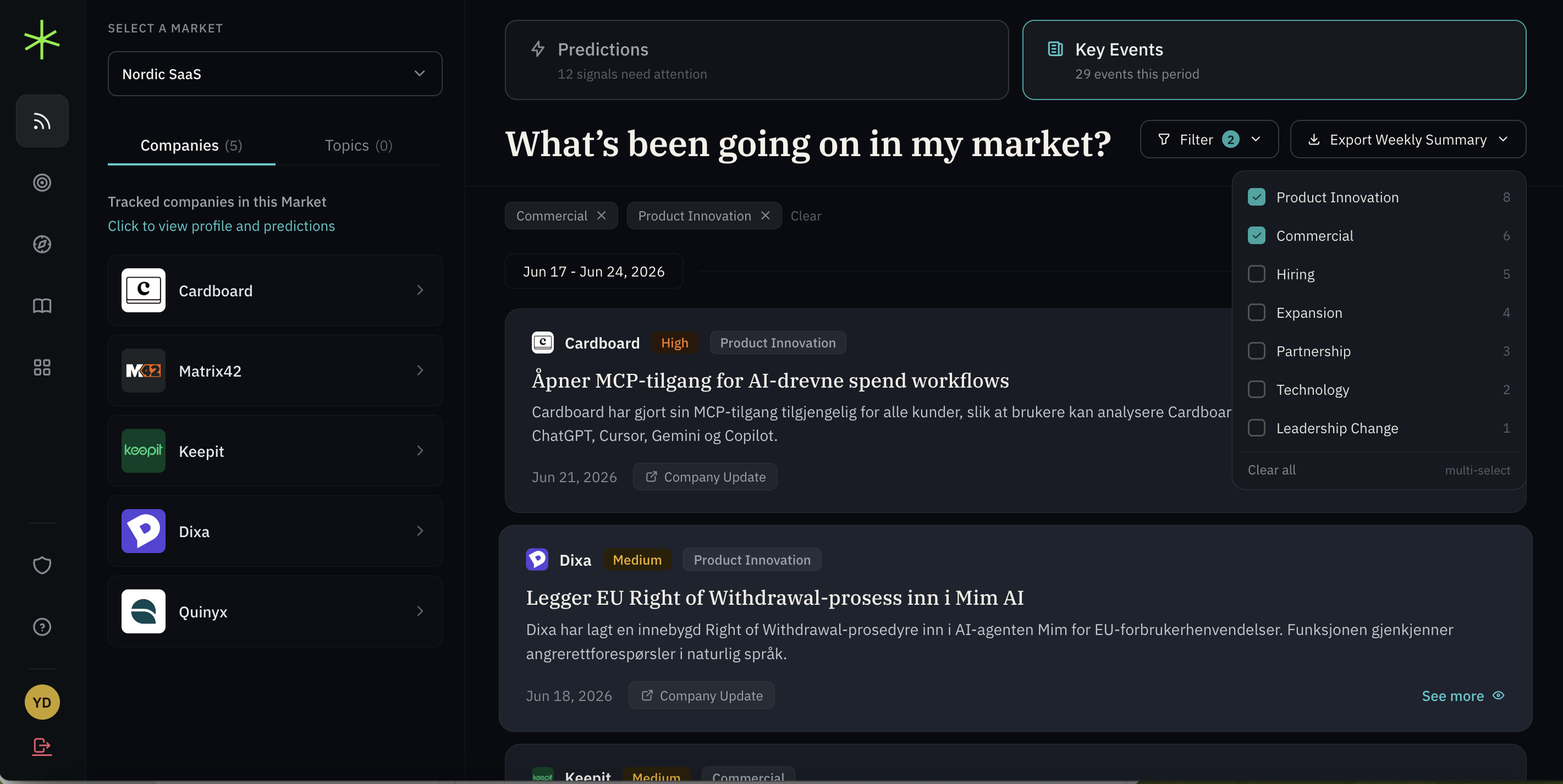
Task: Open the Export Weekly Summary dropdown
Action: coord(1408,140)
